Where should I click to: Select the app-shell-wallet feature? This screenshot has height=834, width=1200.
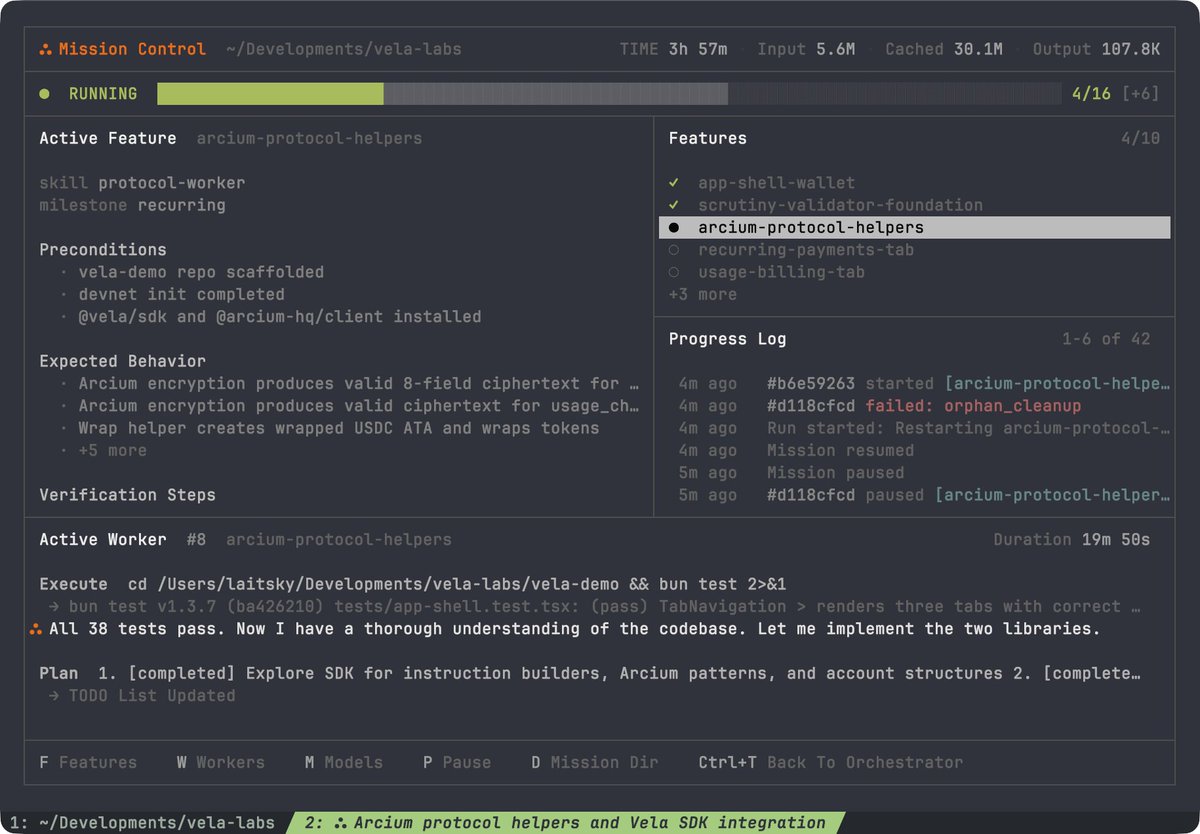776,183
